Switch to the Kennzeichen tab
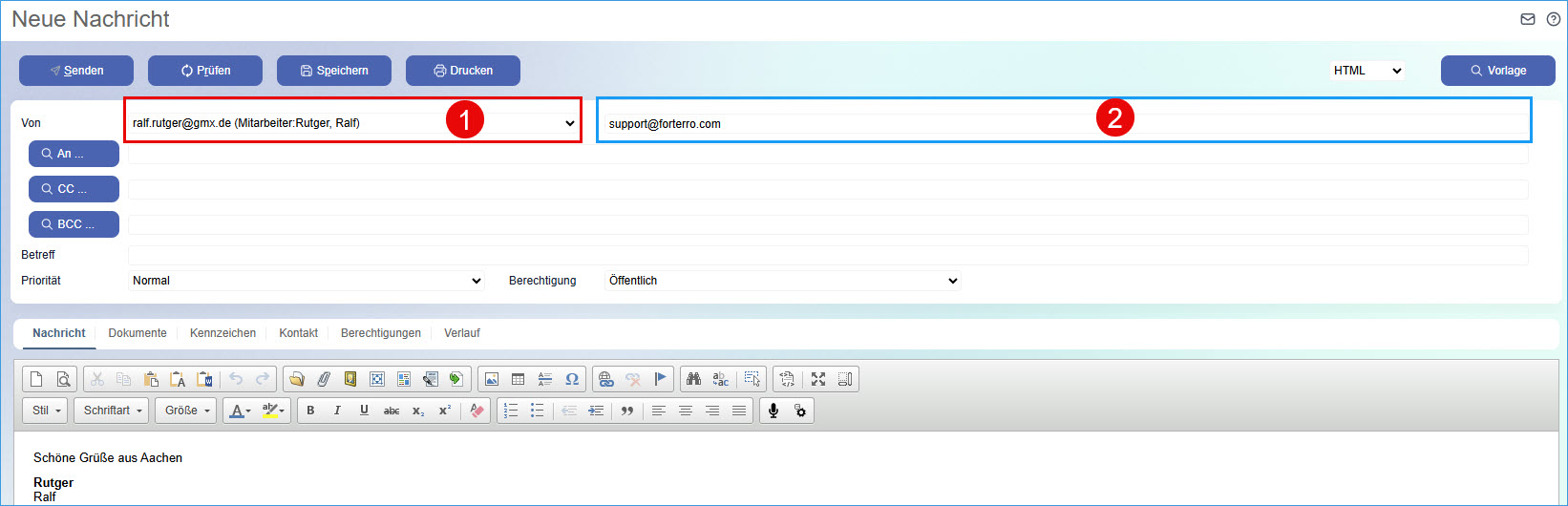 222,333
